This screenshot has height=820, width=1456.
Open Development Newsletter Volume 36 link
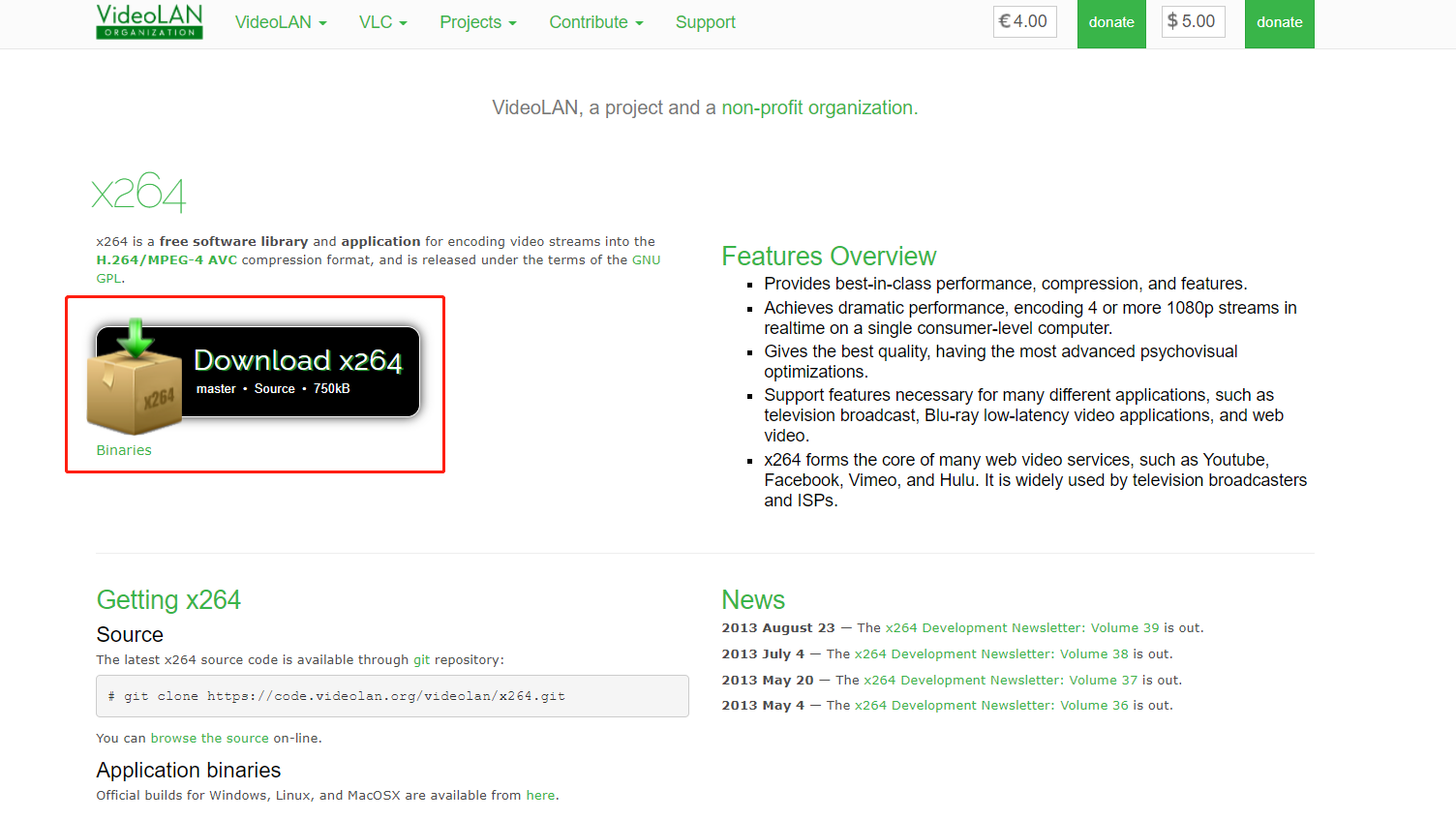(991, 706)
